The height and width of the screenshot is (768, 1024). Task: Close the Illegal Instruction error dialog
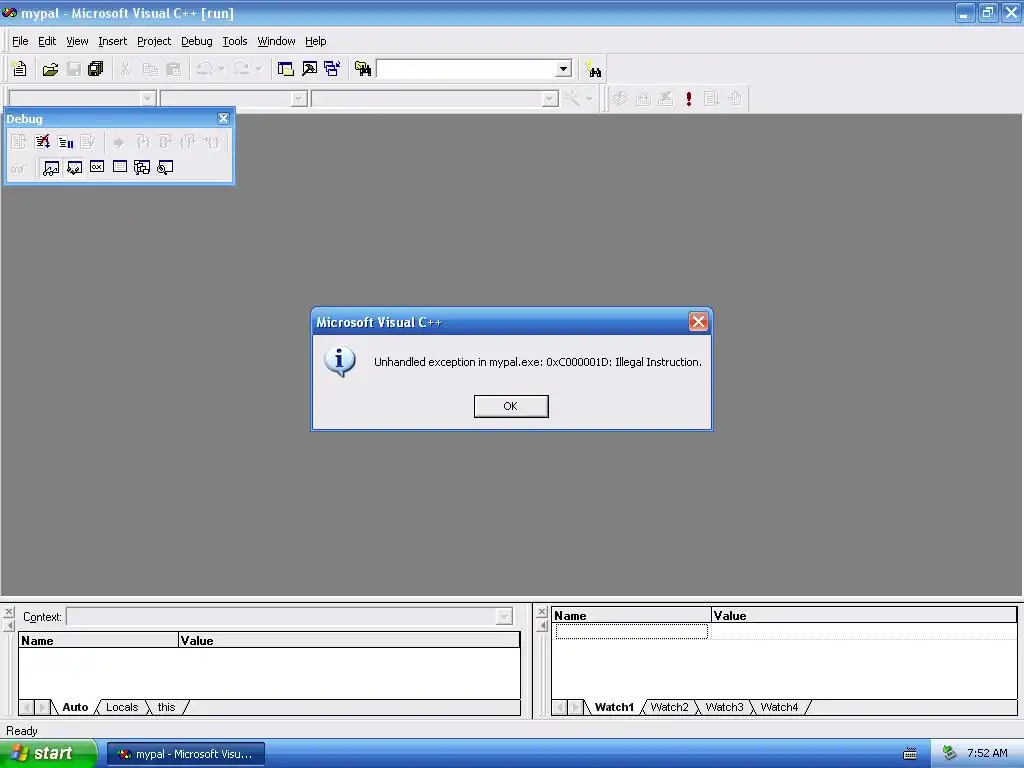tap(698, 321)
